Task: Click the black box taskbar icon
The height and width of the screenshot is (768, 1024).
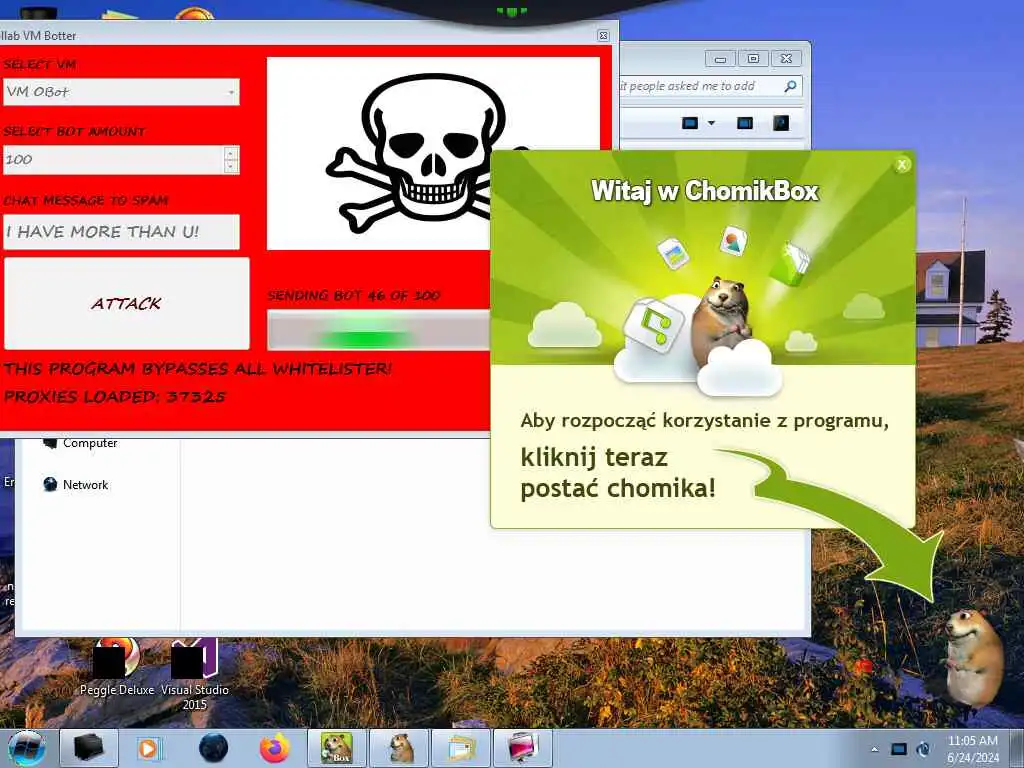Action: click(89, 748)
